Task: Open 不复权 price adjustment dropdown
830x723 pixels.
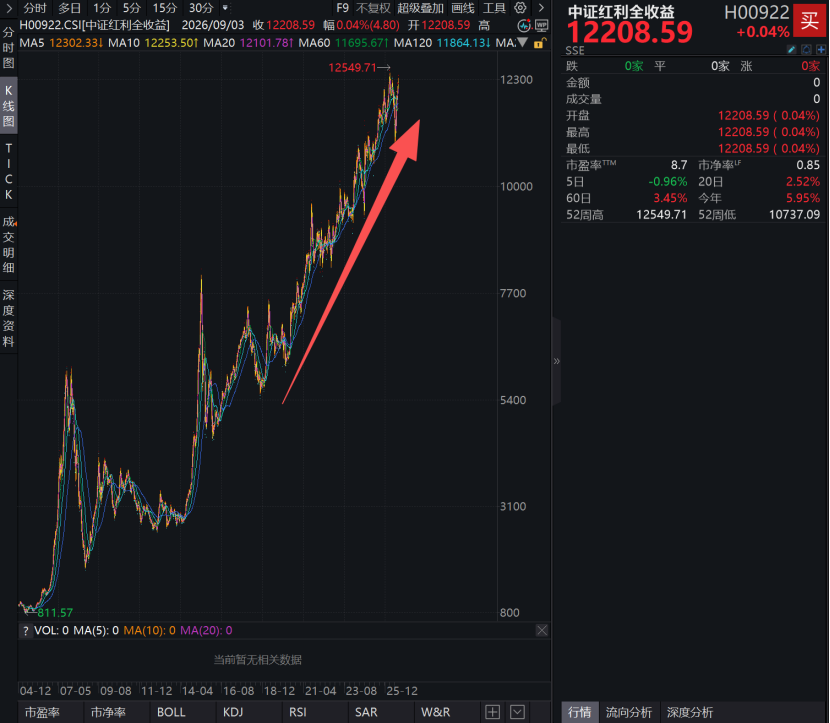Action: (373, 8)
